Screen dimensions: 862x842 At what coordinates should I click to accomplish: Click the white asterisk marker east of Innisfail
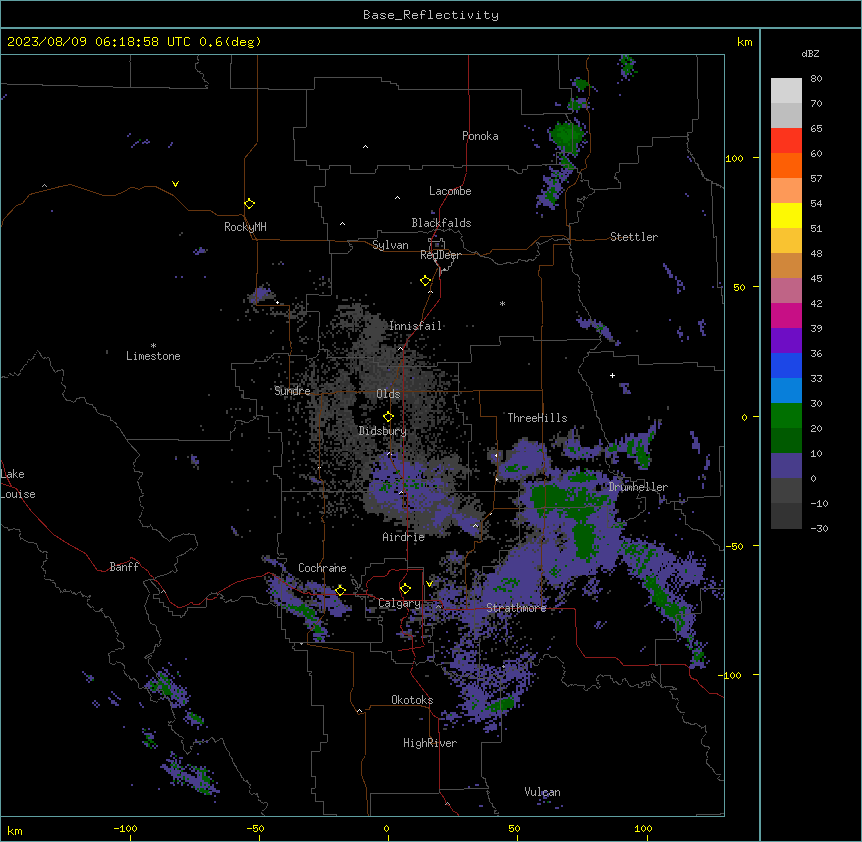click(x=502, y=303)
